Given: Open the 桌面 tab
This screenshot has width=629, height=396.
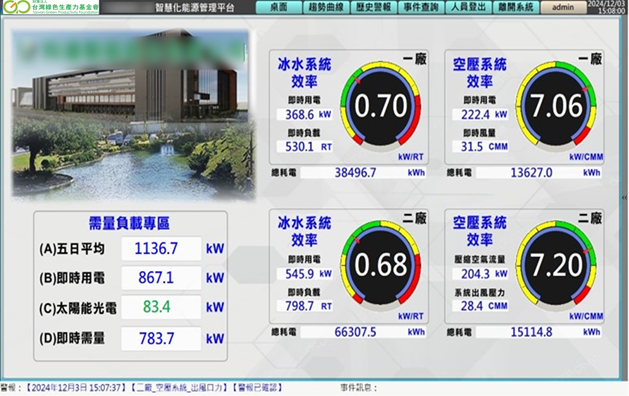Looking at the screenshot, I should pos(279,7).
